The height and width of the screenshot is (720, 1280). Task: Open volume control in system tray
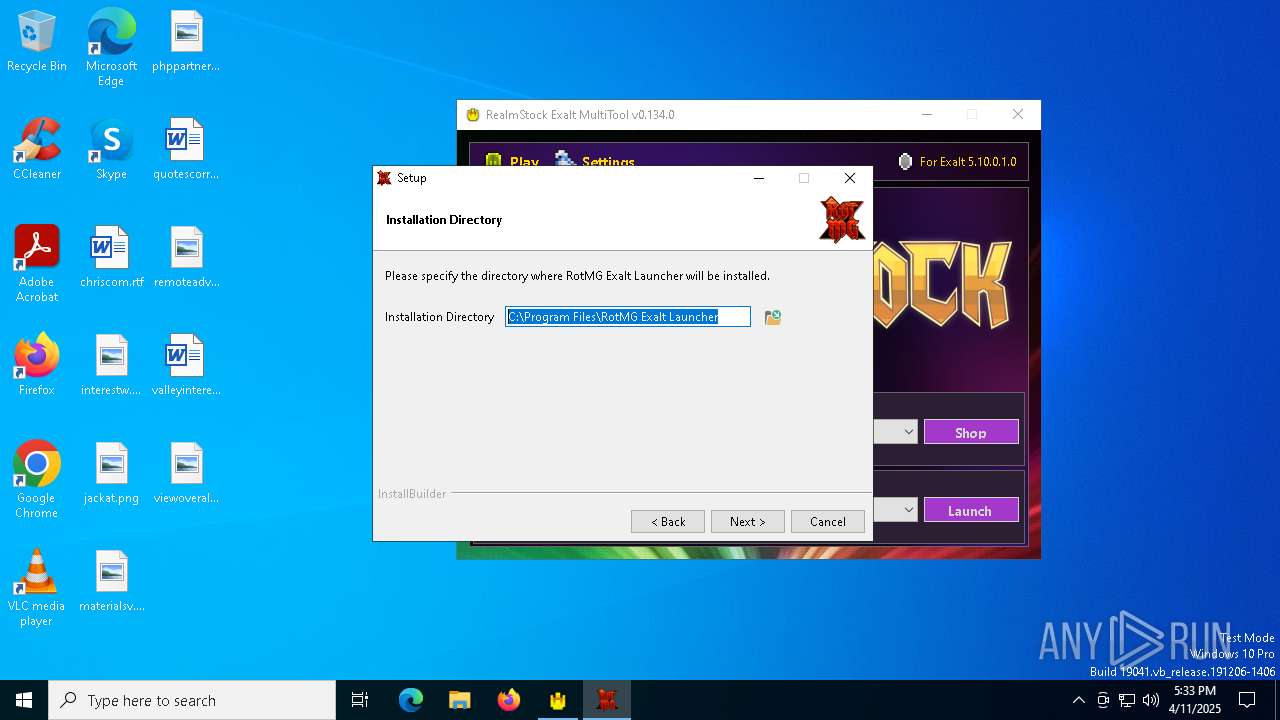coord(1151,700)
